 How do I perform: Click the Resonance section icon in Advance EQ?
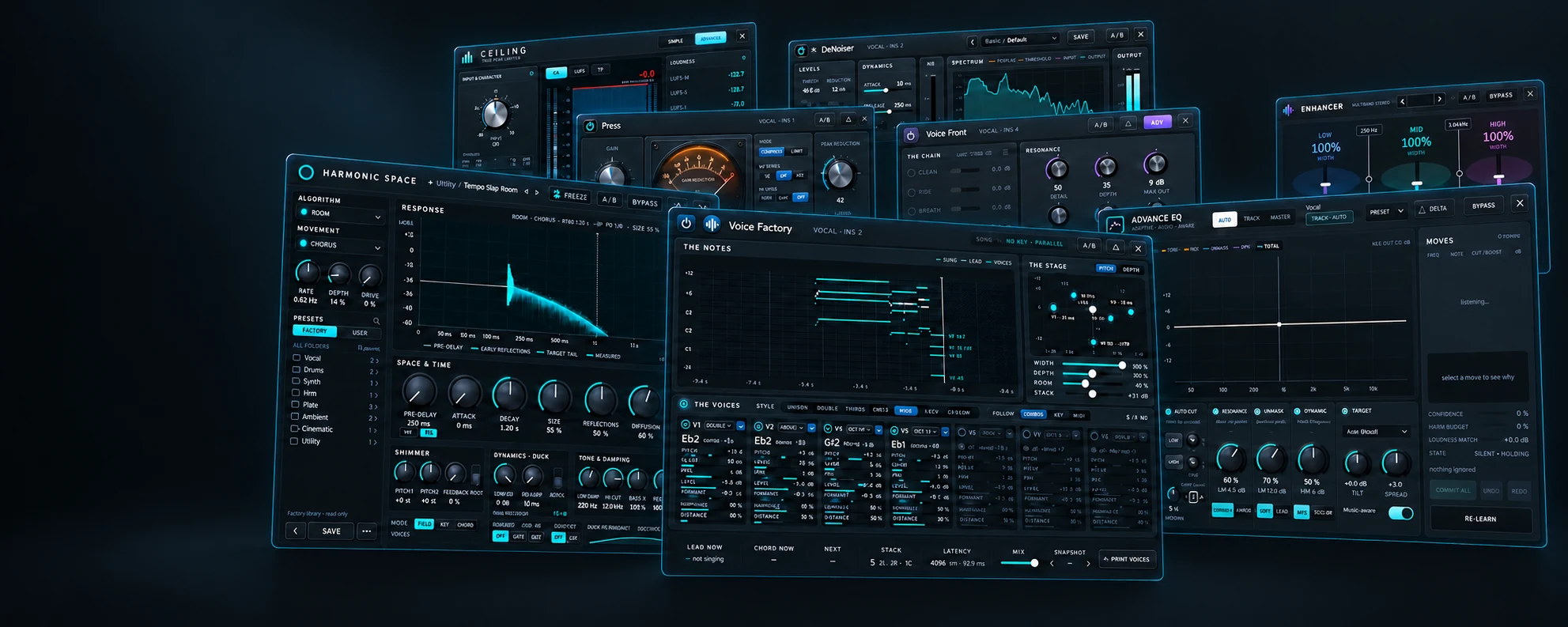[x=1215, y=411]
